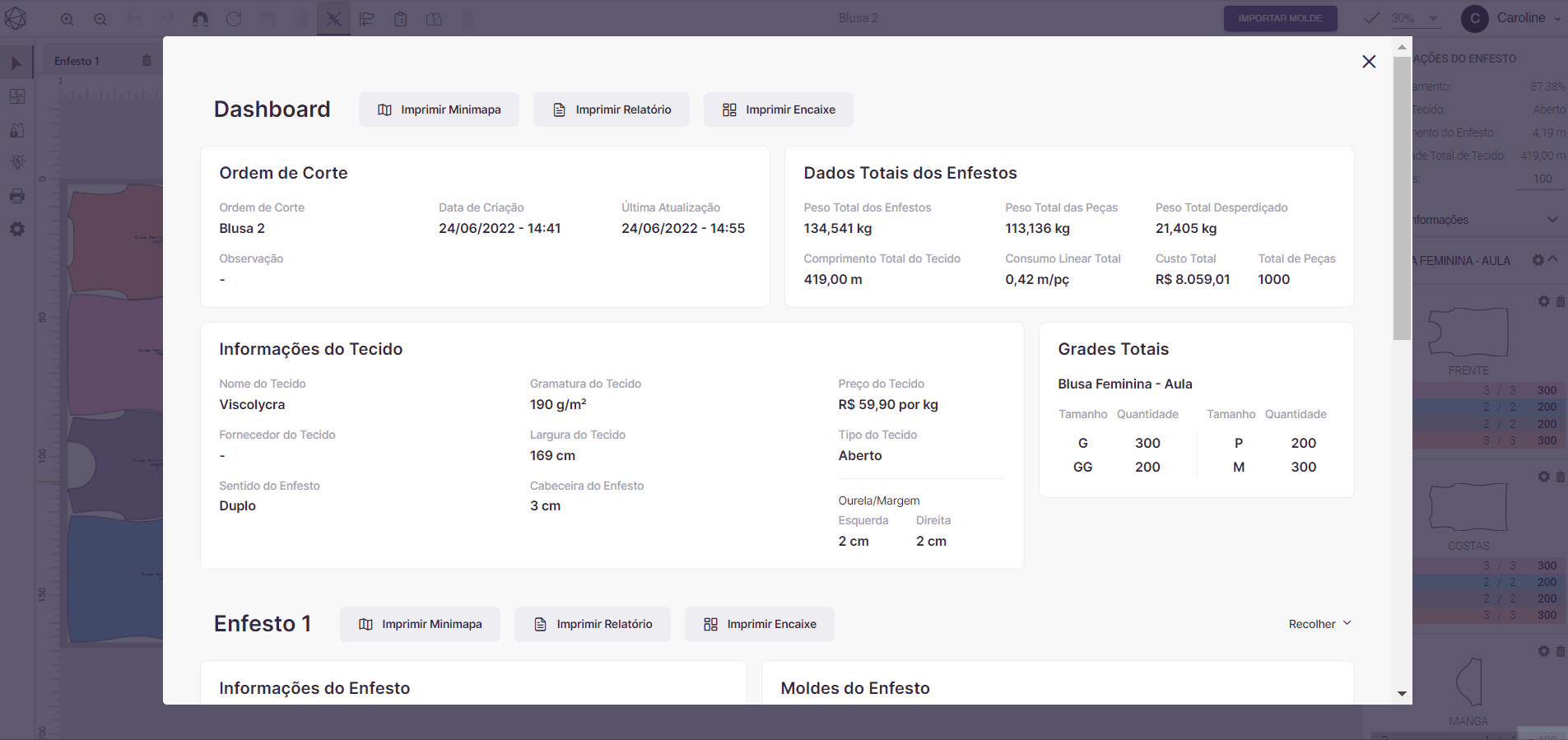The image size is (1568, 740).
Task: Click the '0,42 m/pç' linear consumption value
Action: click(1037, 280)
